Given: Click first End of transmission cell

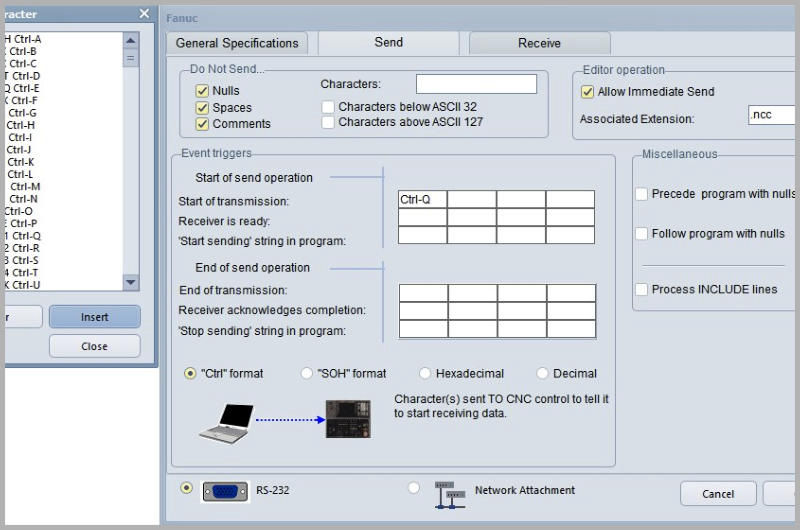Looking at the screenshot, I should (423, 293).
